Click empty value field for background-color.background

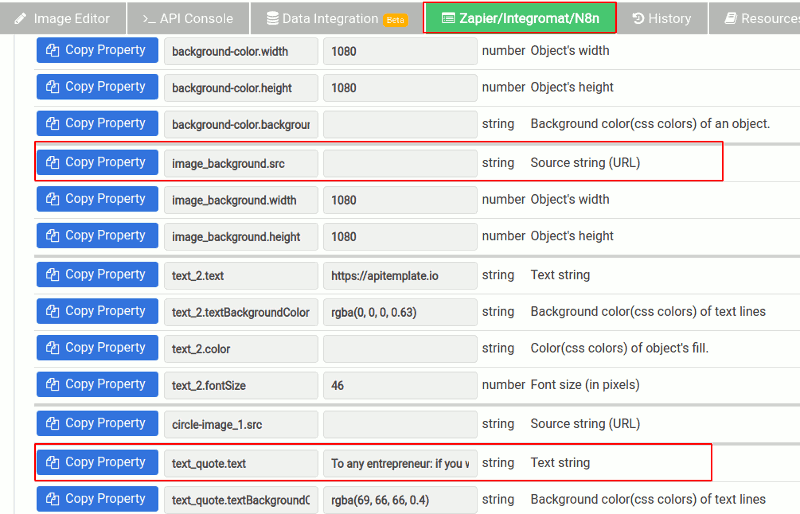[x=400, y=125]
